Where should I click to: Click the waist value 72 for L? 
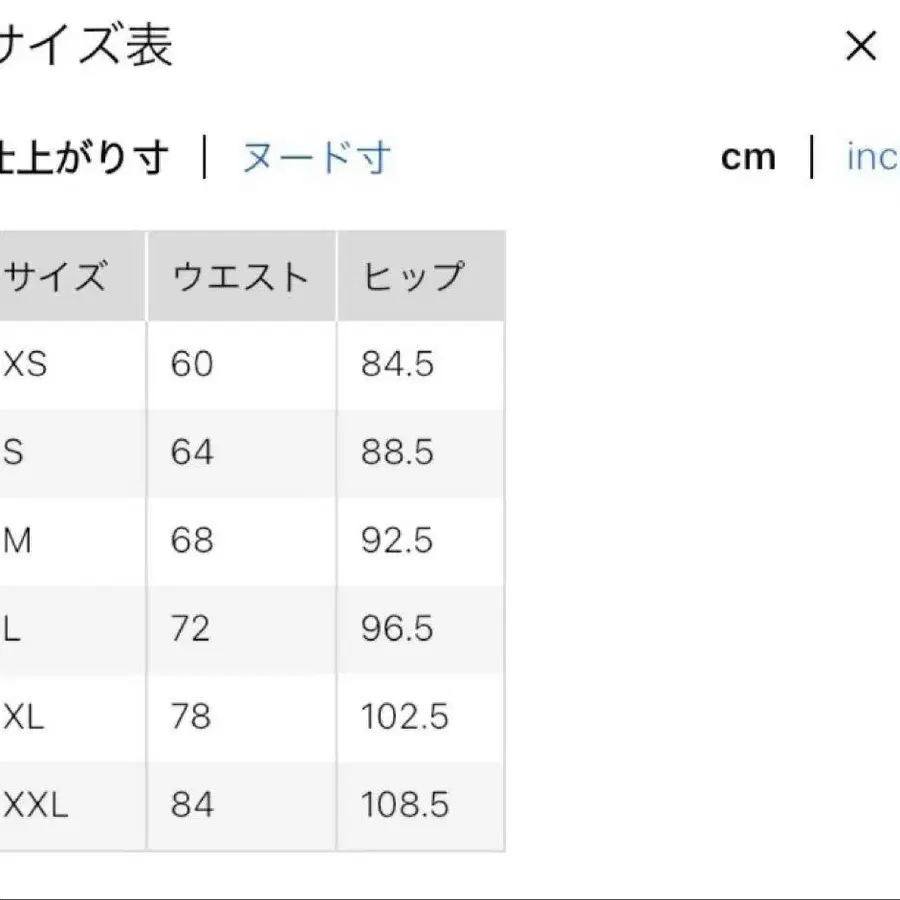193,629
